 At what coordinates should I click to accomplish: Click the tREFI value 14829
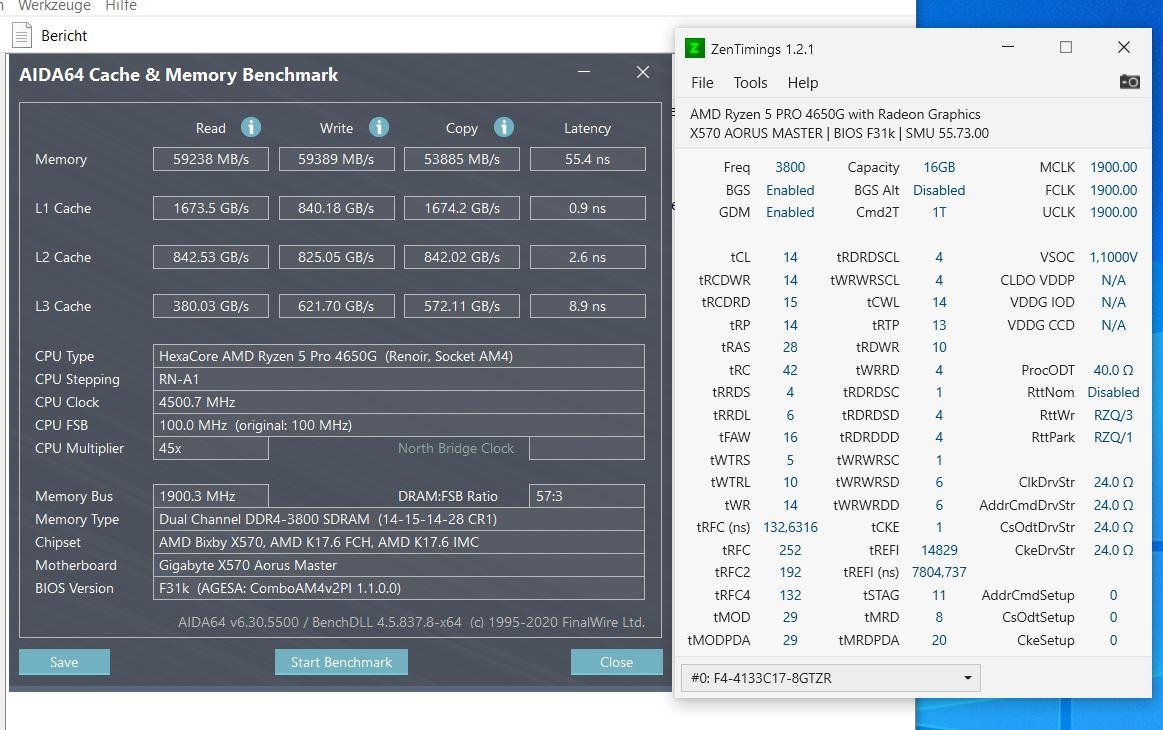click(939, 550)
